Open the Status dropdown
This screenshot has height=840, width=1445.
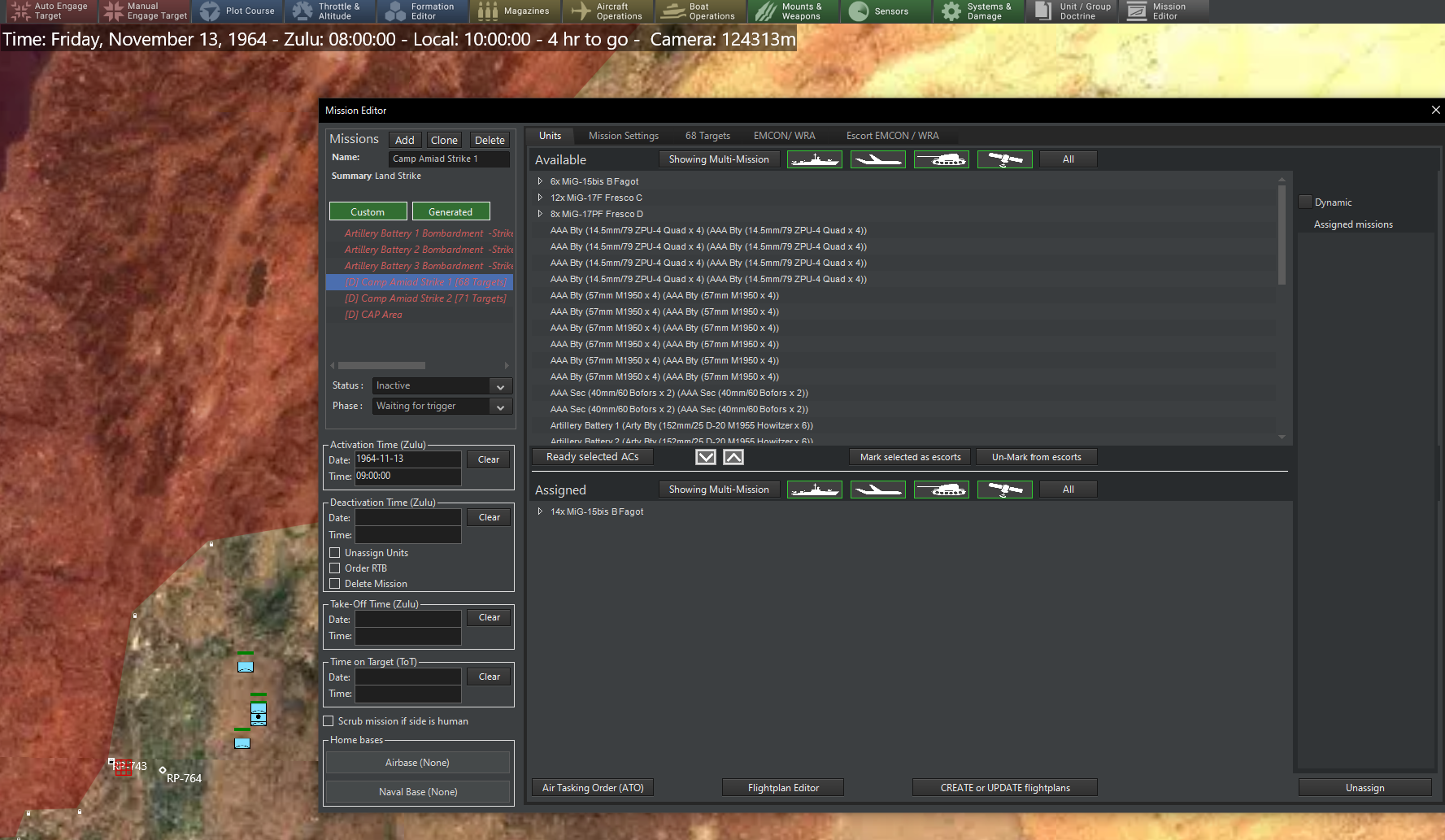click(442, 386)
